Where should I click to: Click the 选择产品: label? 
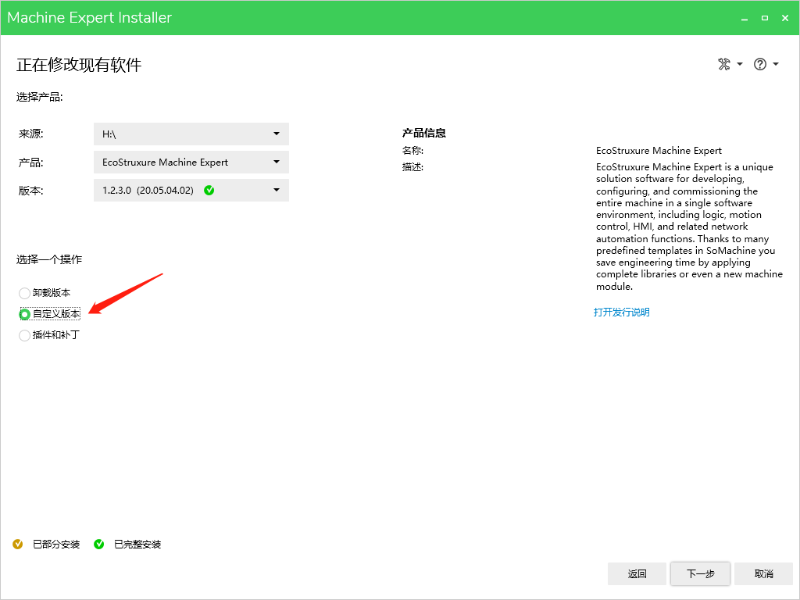click(x=40, y=97)
